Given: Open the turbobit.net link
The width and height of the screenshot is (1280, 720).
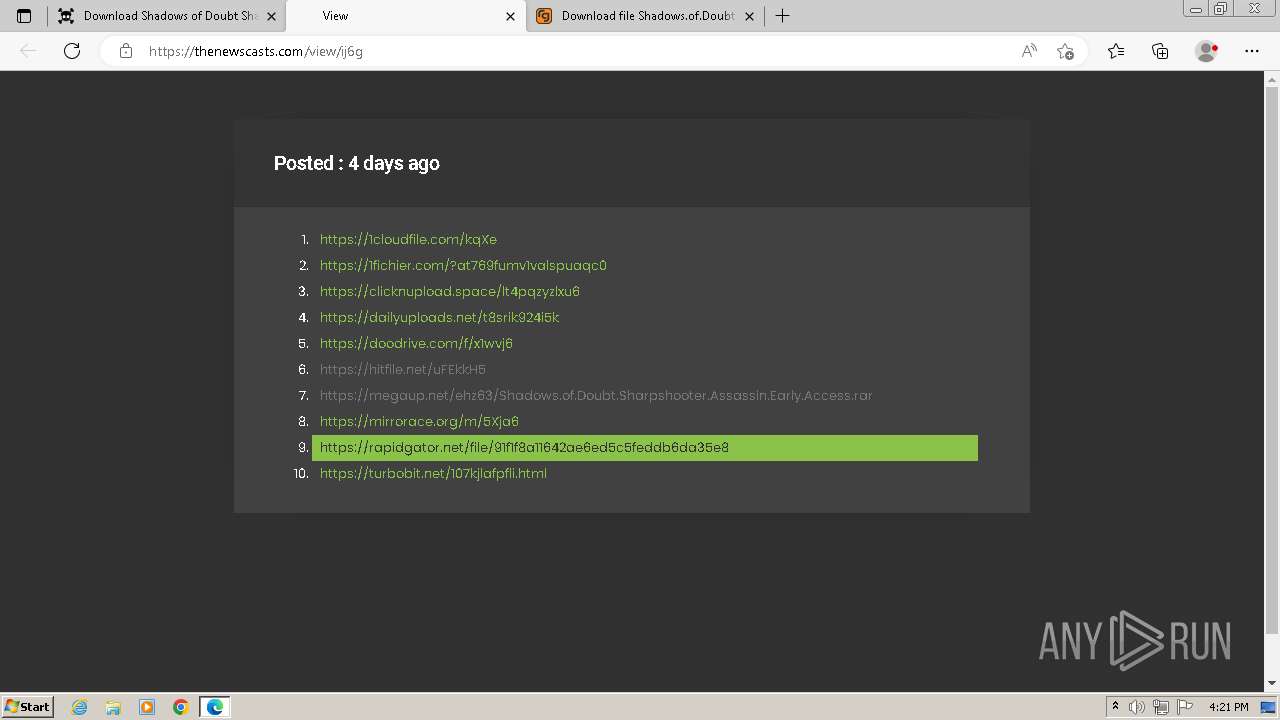Looking at the screenshot, I should click(x=433, y=473).
